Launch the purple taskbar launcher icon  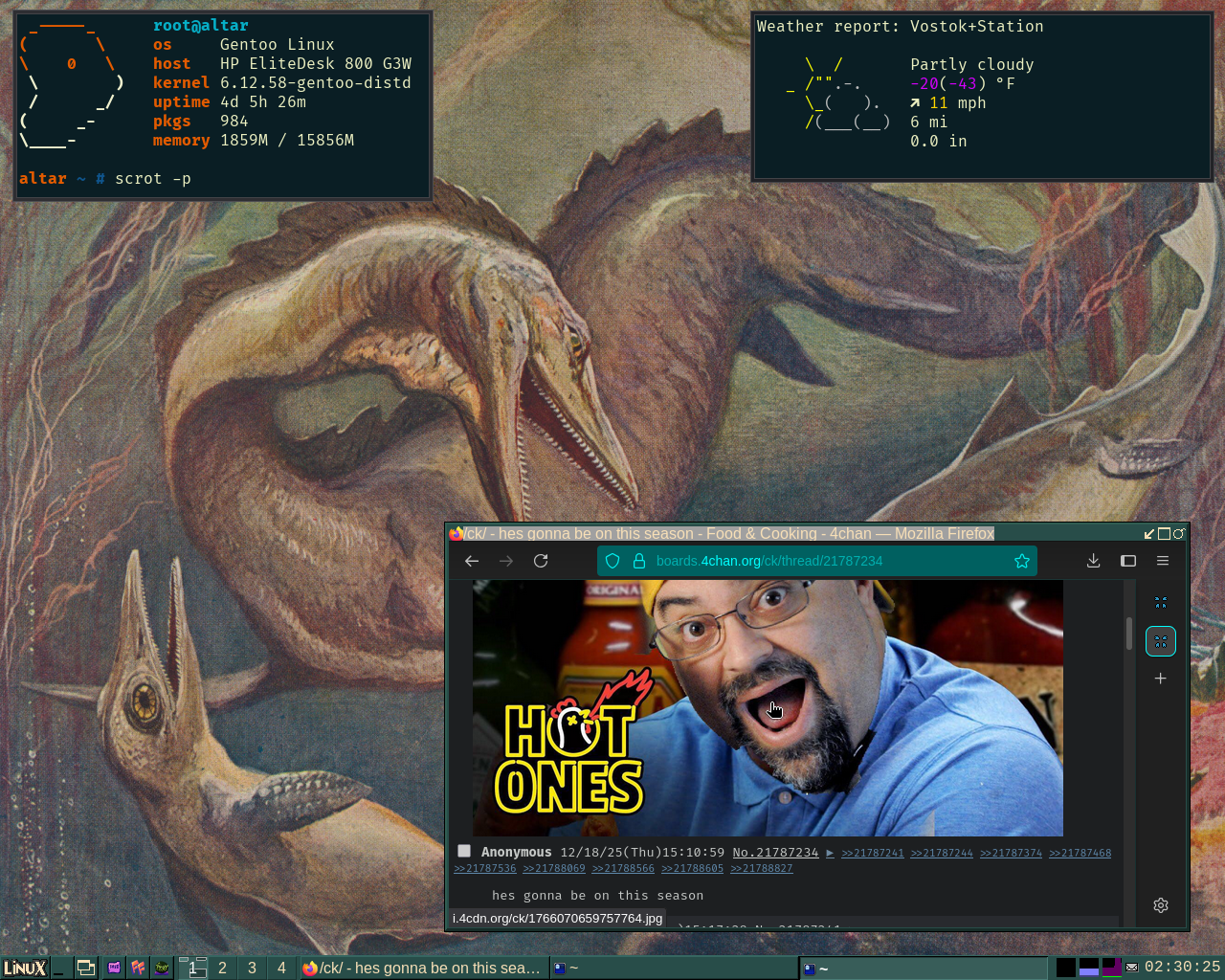[115, 968]
